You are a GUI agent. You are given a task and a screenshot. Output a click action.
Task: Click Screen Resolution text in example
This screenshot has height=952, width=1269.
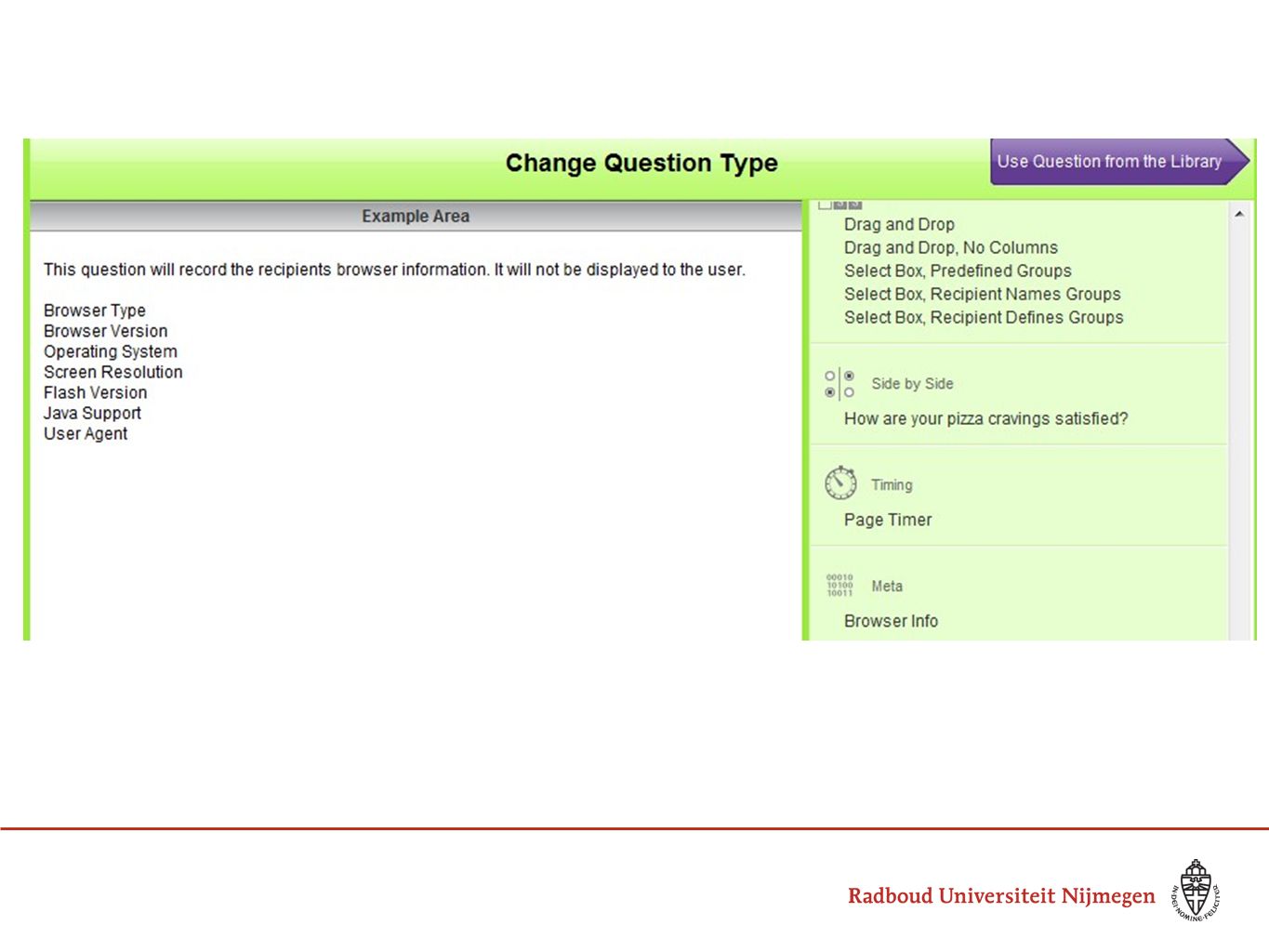[x=113, y=372]
